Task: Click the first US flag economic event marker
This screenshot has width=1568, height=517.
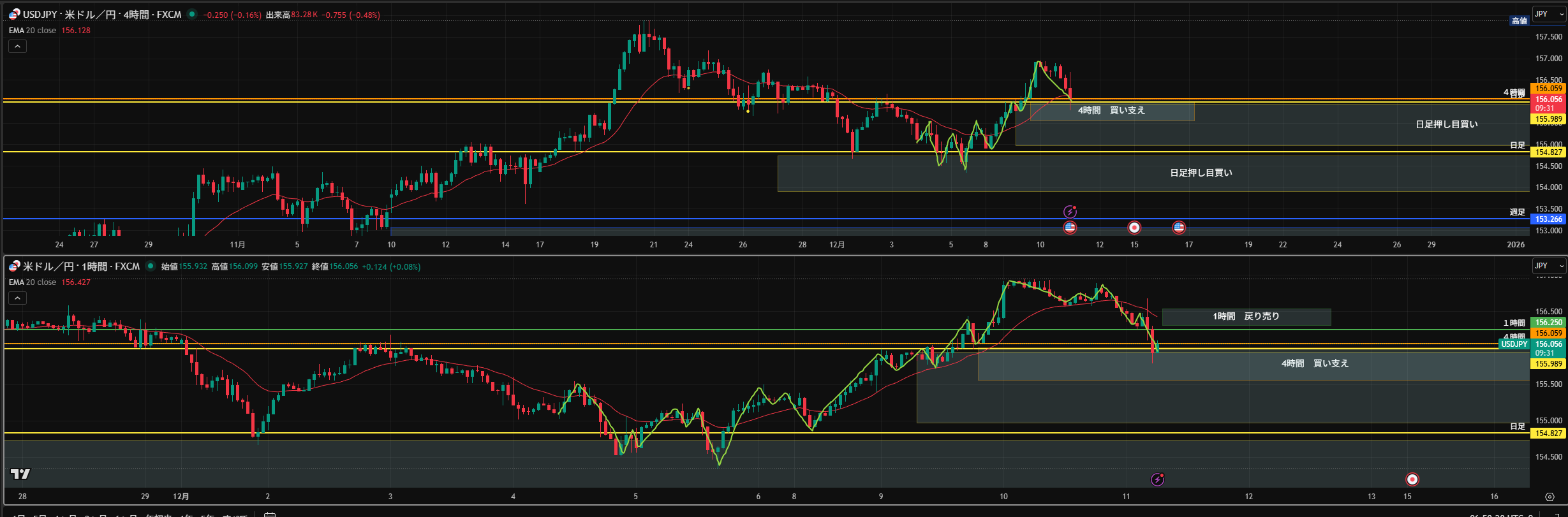Action: (x=1070, y=228)
